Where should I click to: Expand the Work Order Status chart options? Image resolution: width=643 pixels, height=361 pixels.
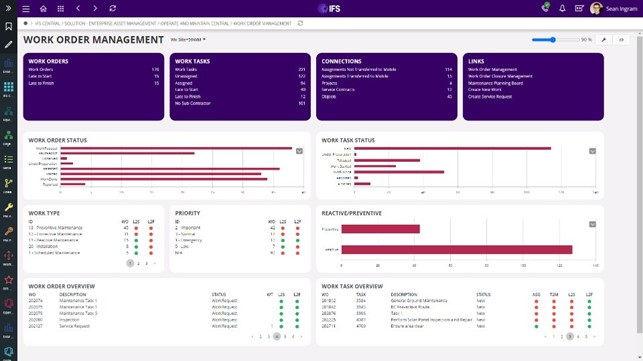coord(299,151)
